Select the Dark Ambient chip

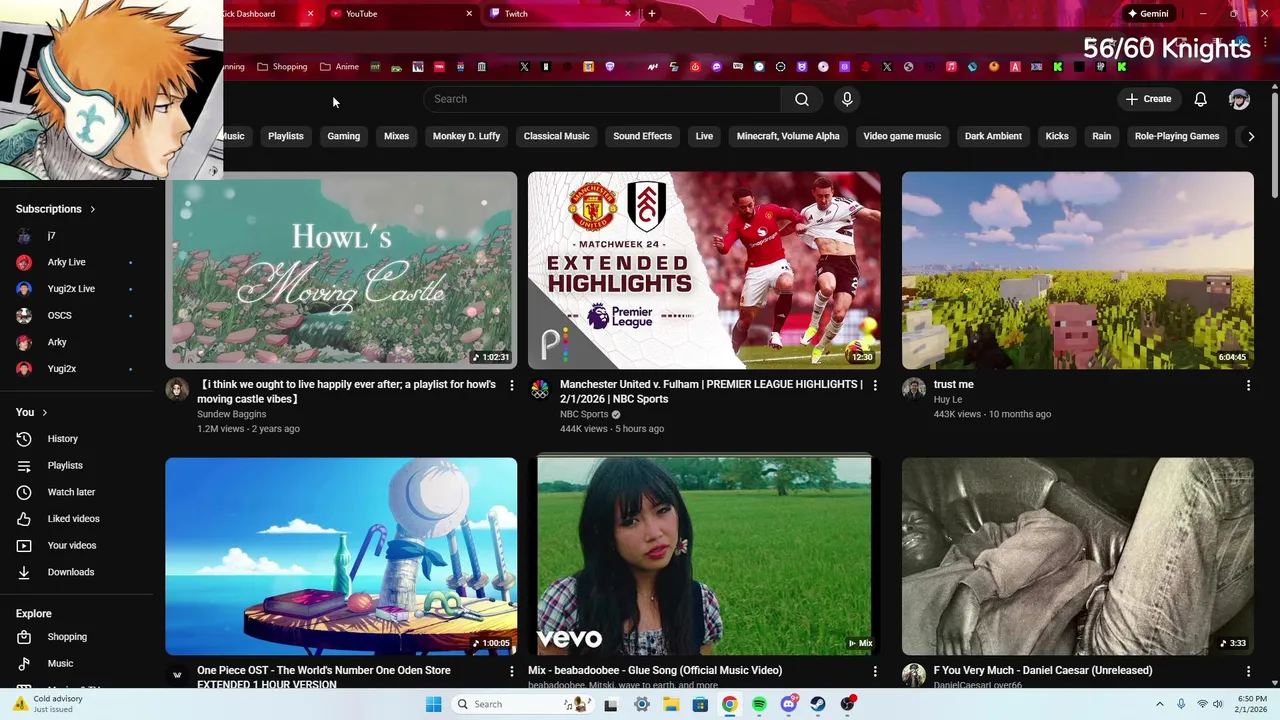993,136
